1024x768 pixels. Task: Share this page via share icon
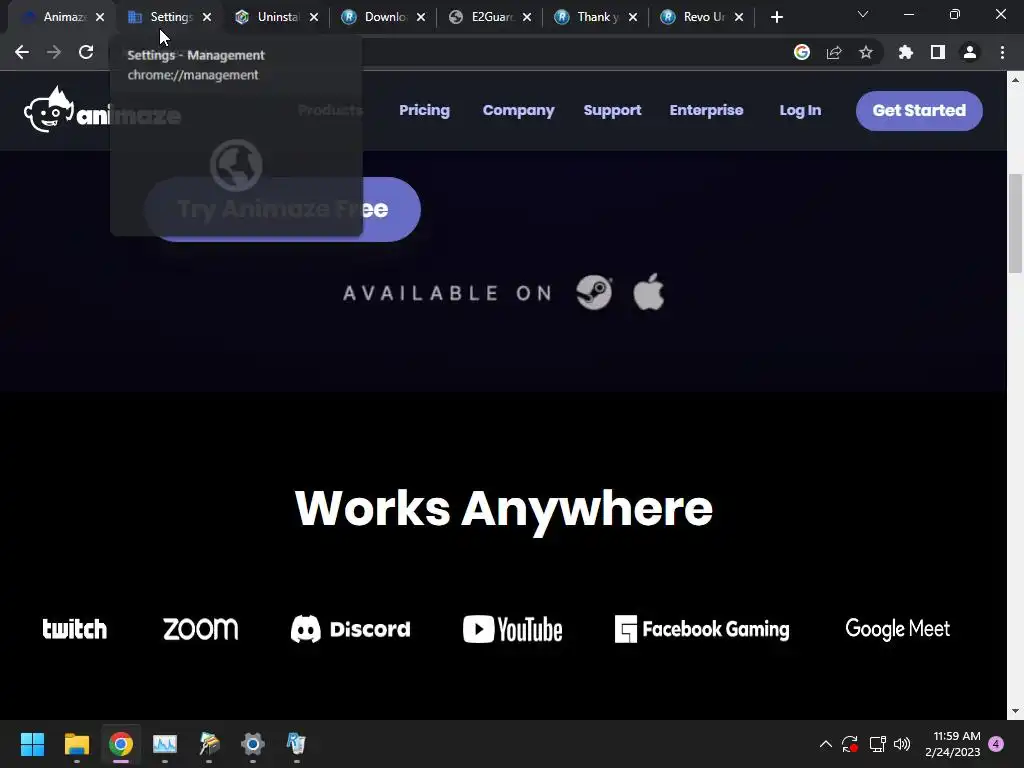(834, 52)
